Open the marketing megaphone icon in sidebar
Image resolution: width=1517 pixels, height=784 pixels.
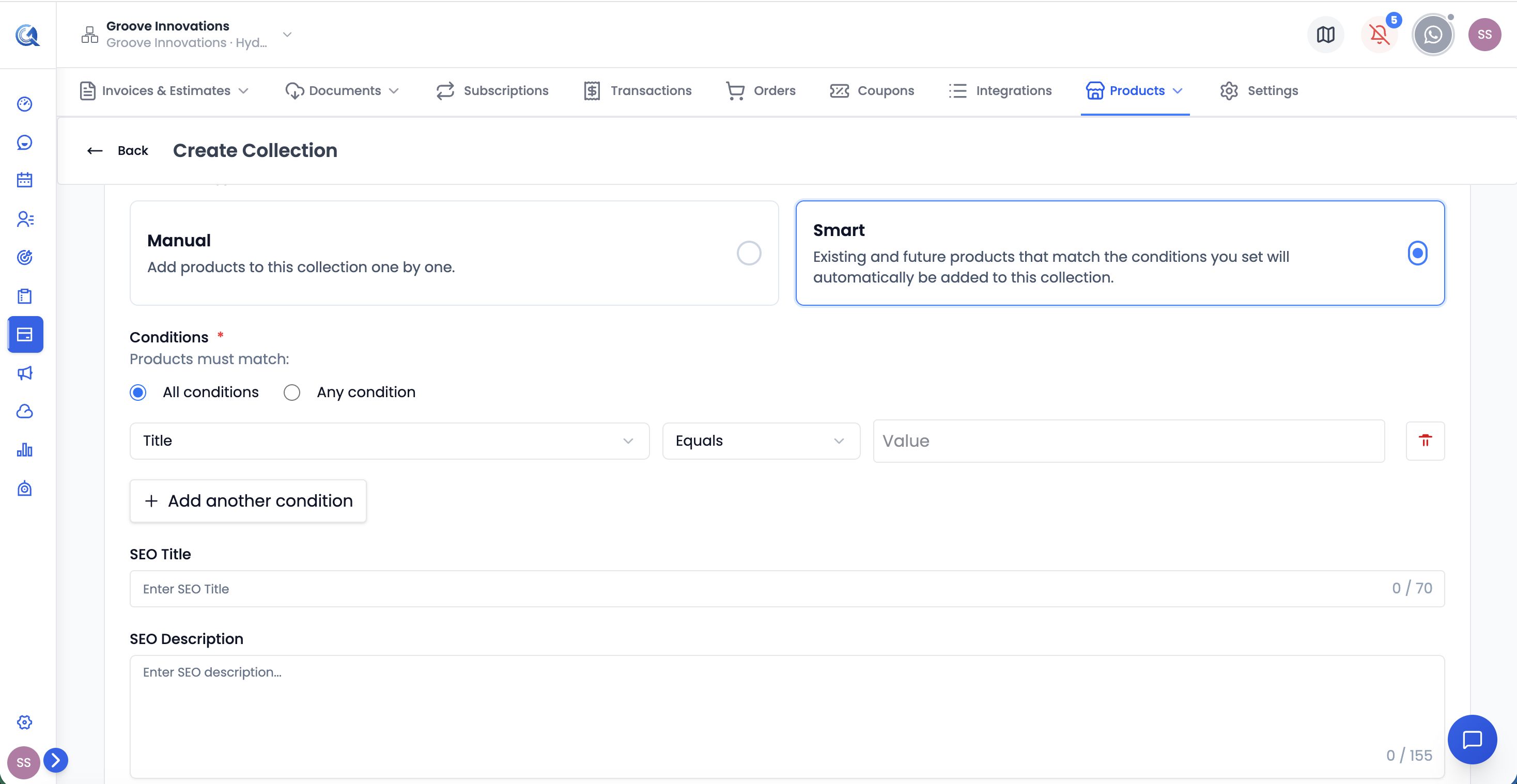pos(25,373)
